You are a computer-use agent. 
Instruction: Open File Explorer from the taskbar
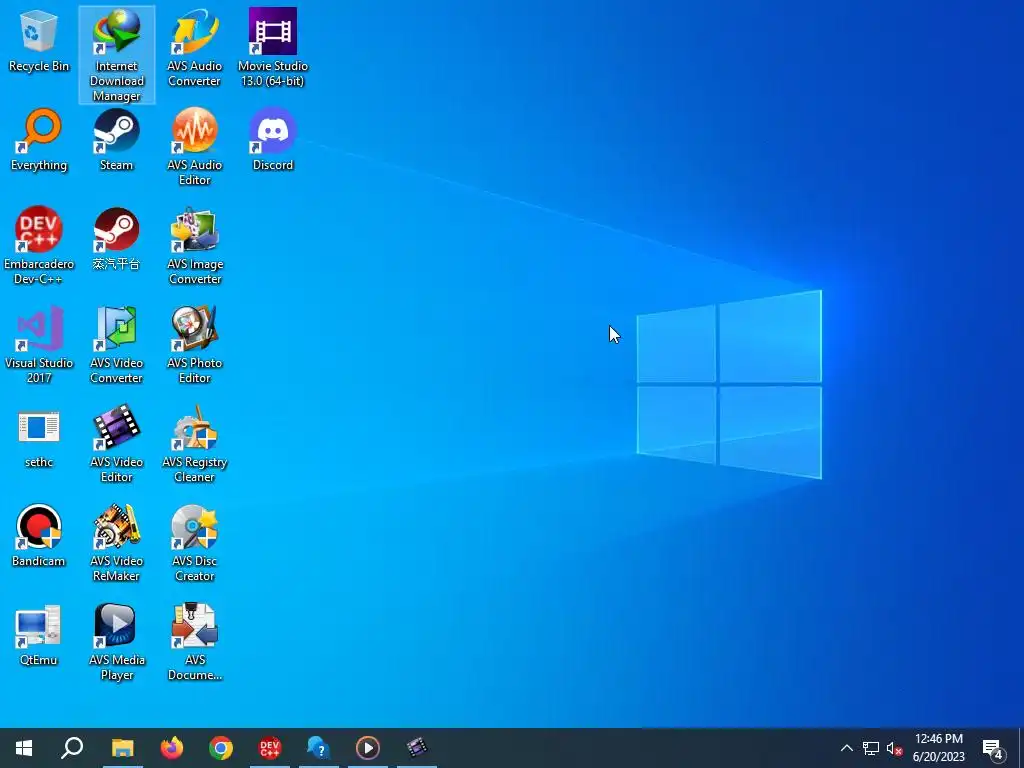click(x=122, y=748)
